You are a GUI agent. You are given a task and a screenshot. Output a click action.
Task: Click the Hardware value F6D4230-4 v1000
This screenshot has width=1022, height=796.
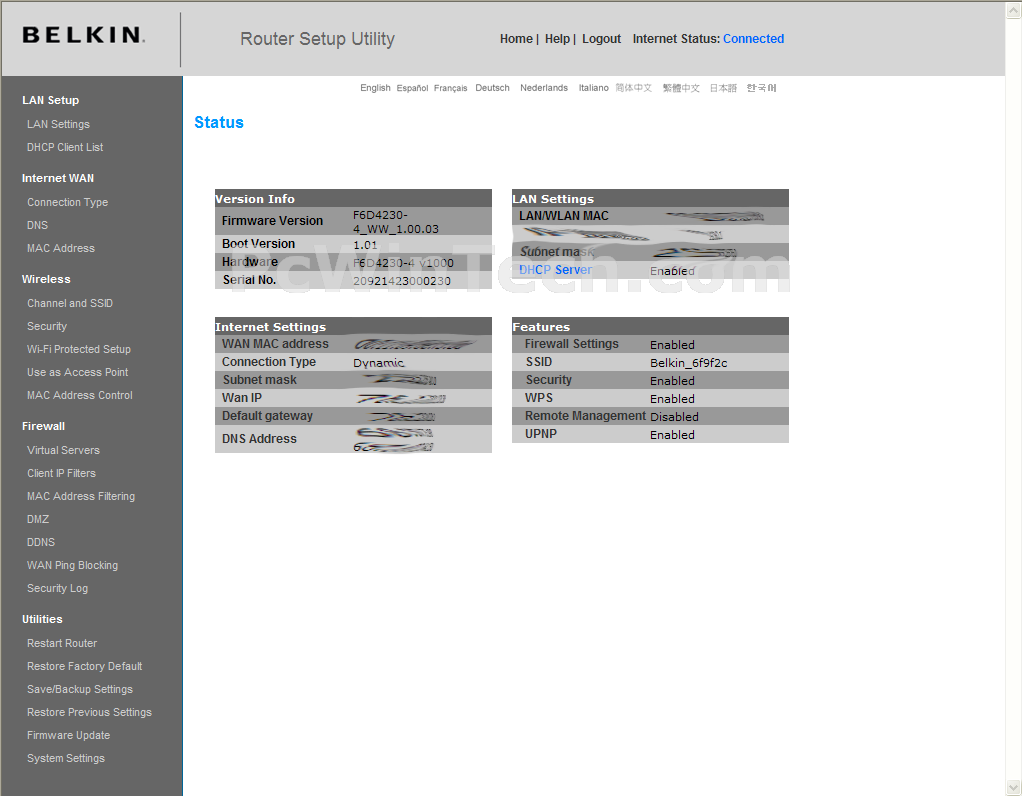point(403,263)
